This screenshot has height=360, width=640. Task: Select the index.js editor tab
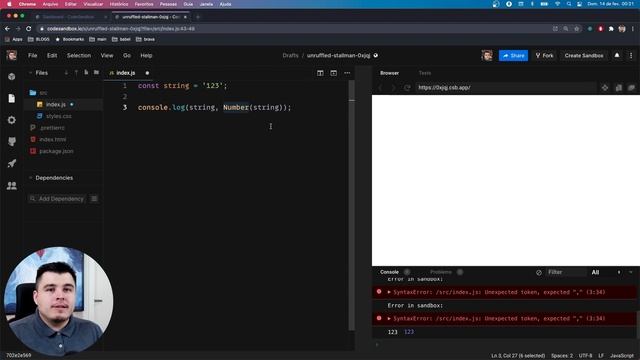click(126, 73)
